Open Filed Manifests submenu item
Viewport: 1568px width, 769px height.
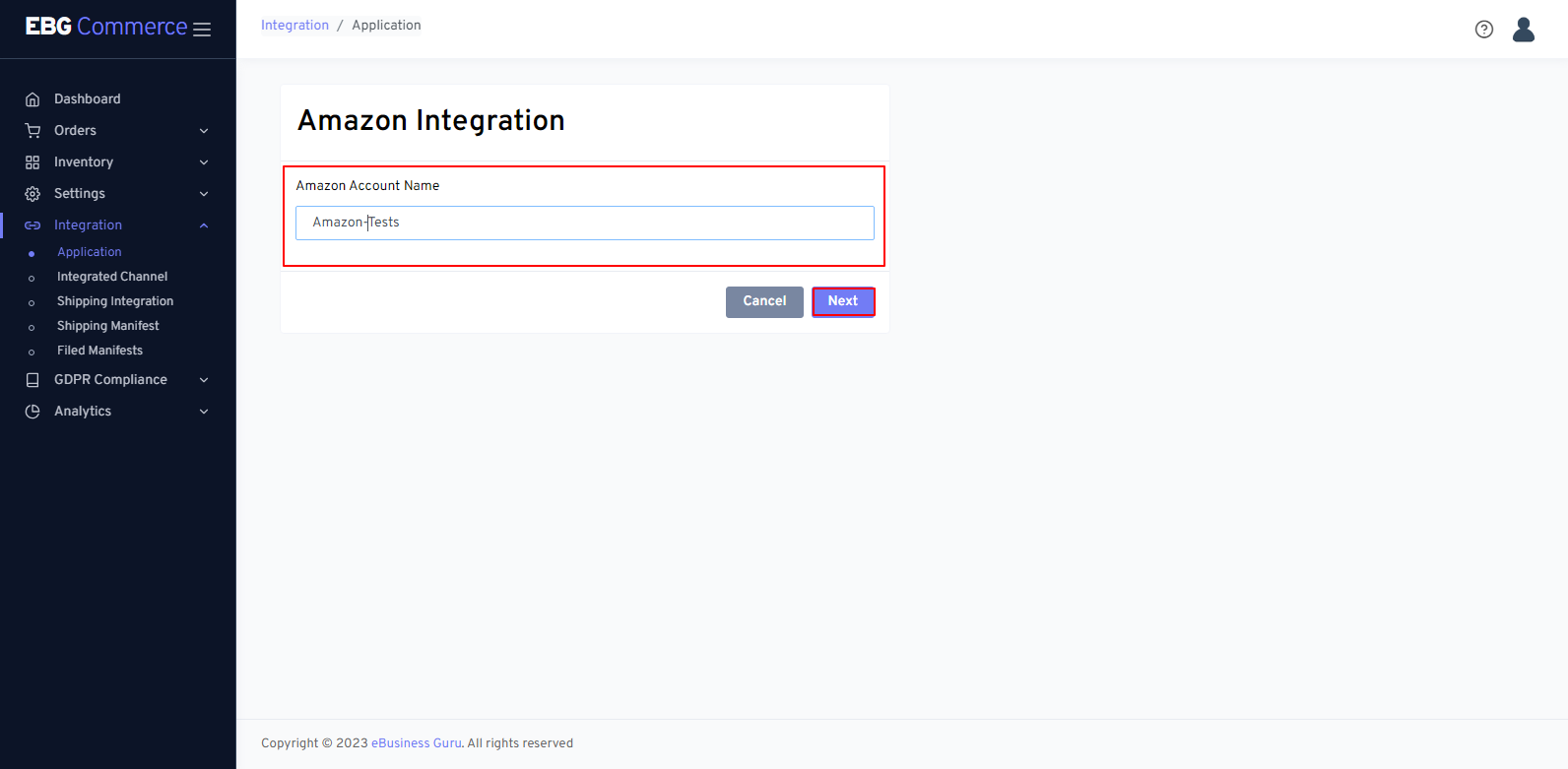point(99,351)
